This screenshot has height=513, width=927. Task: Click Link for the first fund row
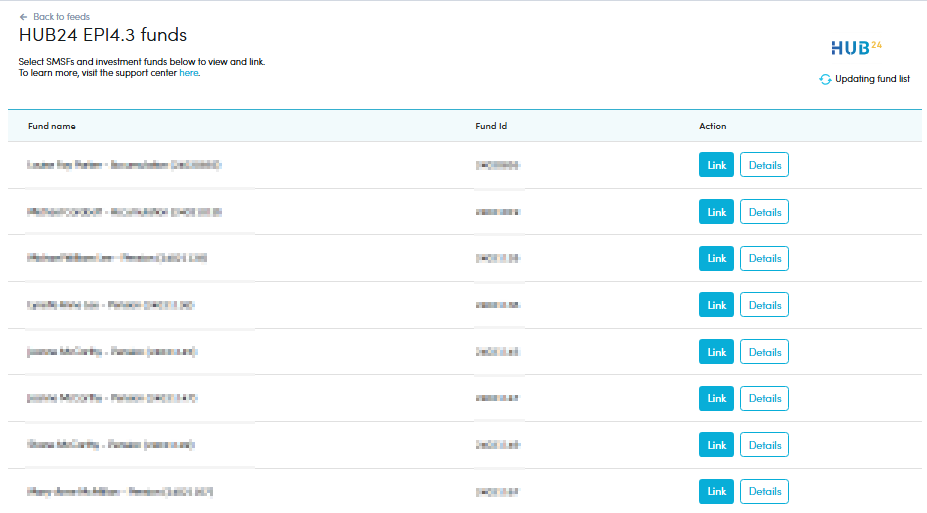click(717, 165)
